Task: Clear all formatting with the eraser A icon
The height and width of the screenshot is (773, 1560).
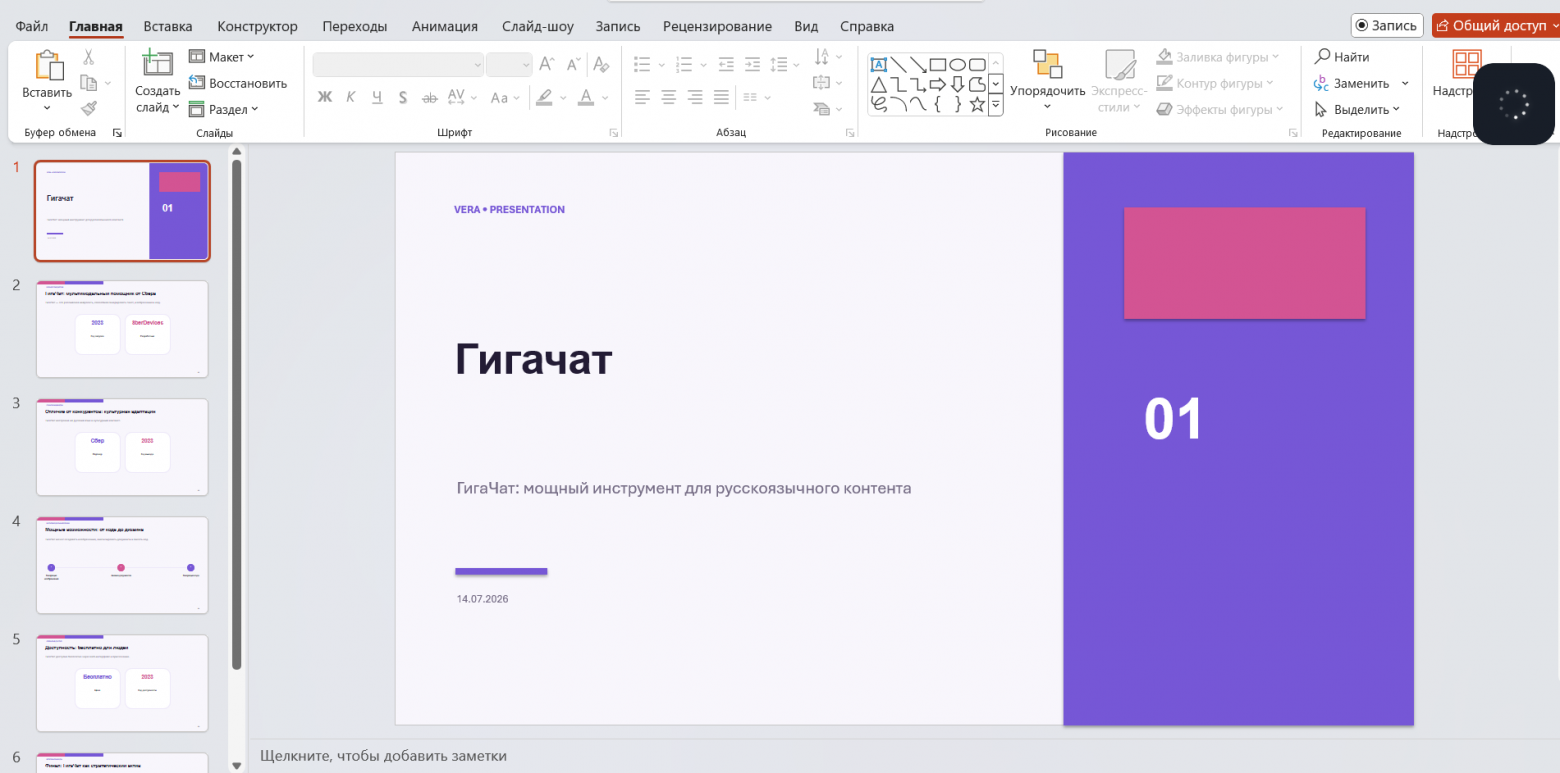Action: (601, 64)
